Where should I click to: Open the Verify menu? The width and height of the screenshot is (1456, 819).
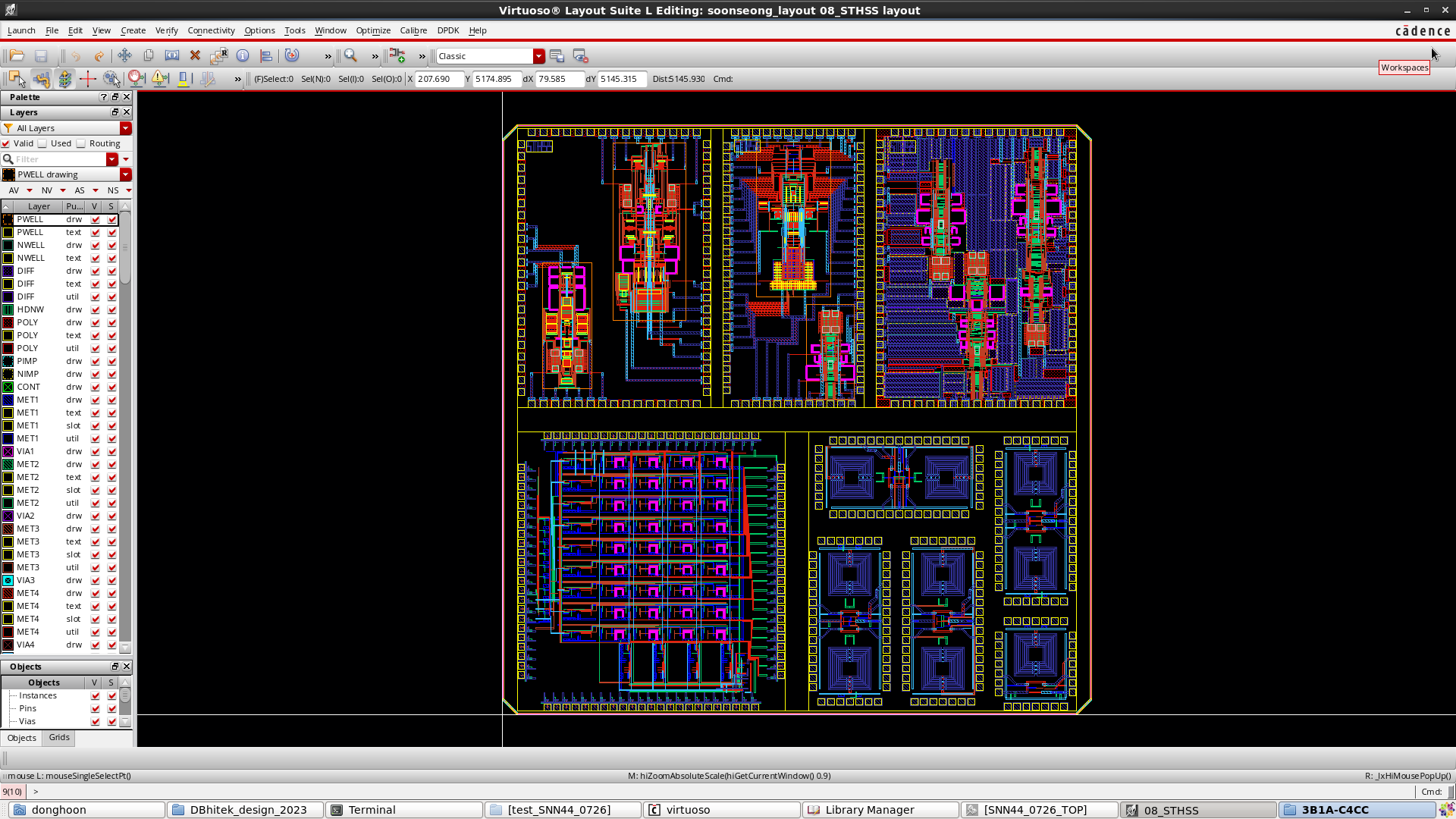(x=166, y=30)
